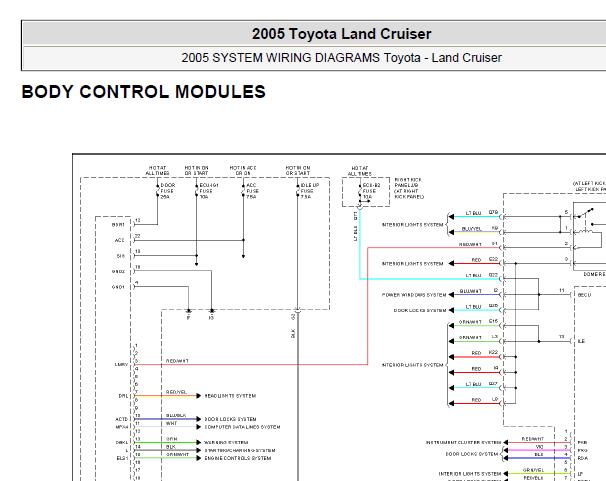This screenshot has height=481, width=606.
Task: Select the ILE terminal label
Action: (x=581, y=341)
